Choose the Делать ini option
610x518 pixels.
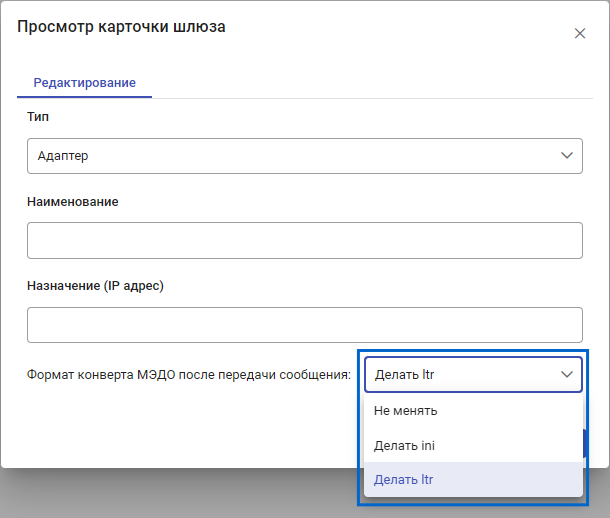(473, 445)
